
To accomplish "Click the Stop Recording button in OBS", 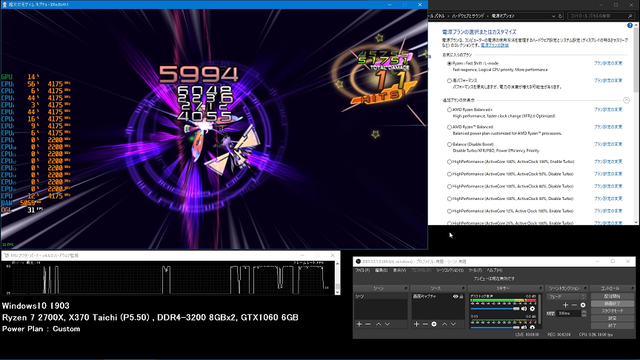I will (612, 304).
